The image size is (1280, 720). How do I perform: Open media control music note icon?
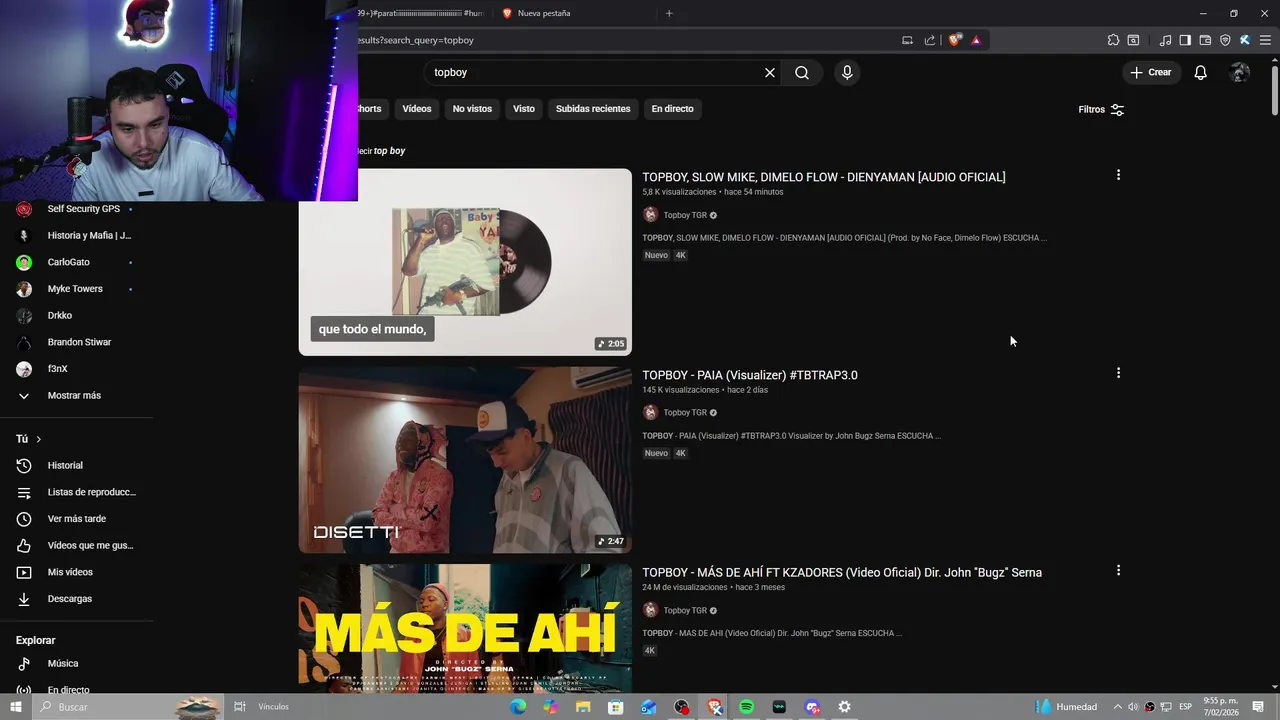pos(1165,40)
